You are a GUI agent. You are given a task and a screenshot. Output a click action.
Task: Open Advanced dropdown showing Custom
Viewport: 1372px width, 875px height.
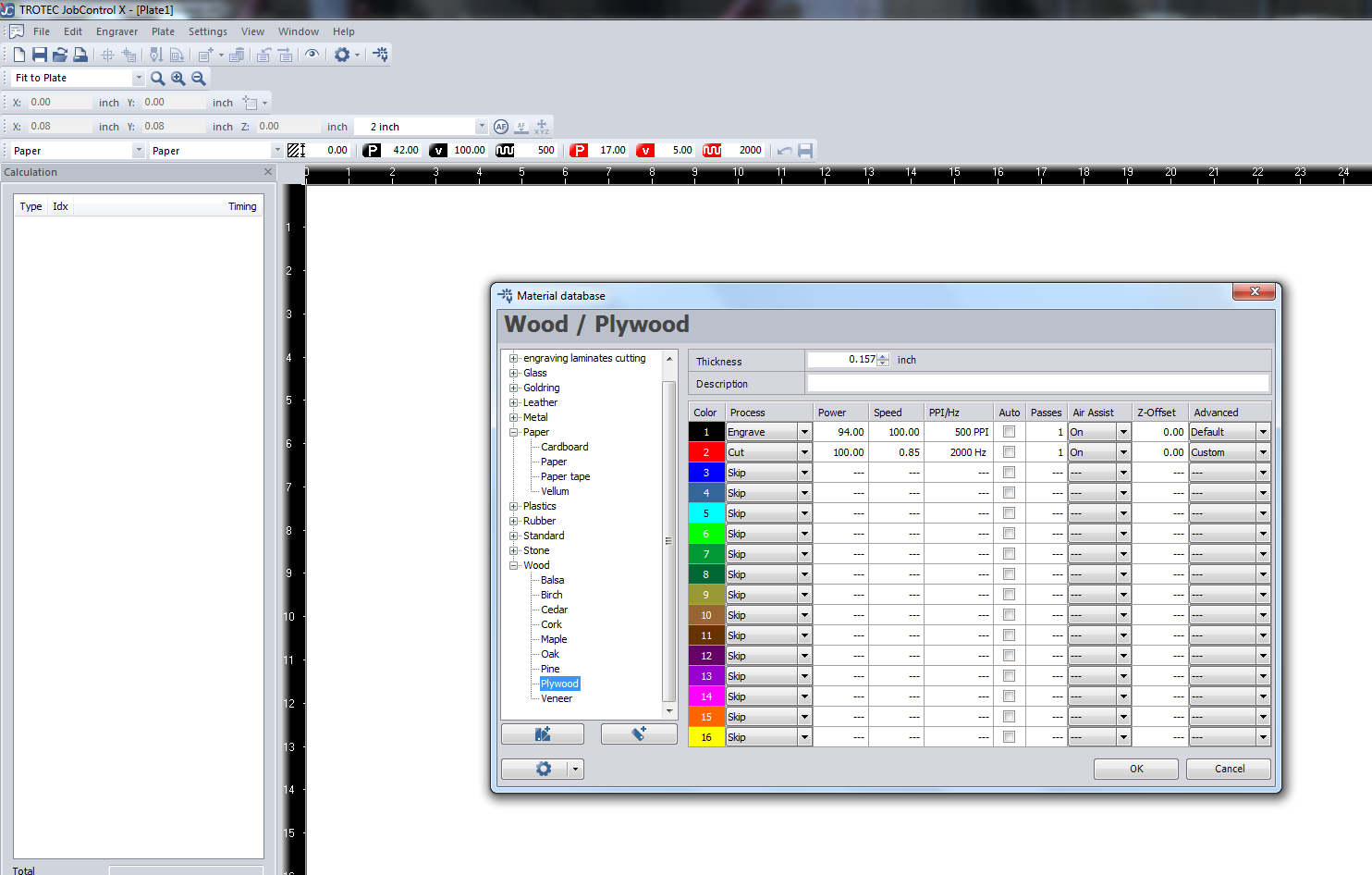1263,452
